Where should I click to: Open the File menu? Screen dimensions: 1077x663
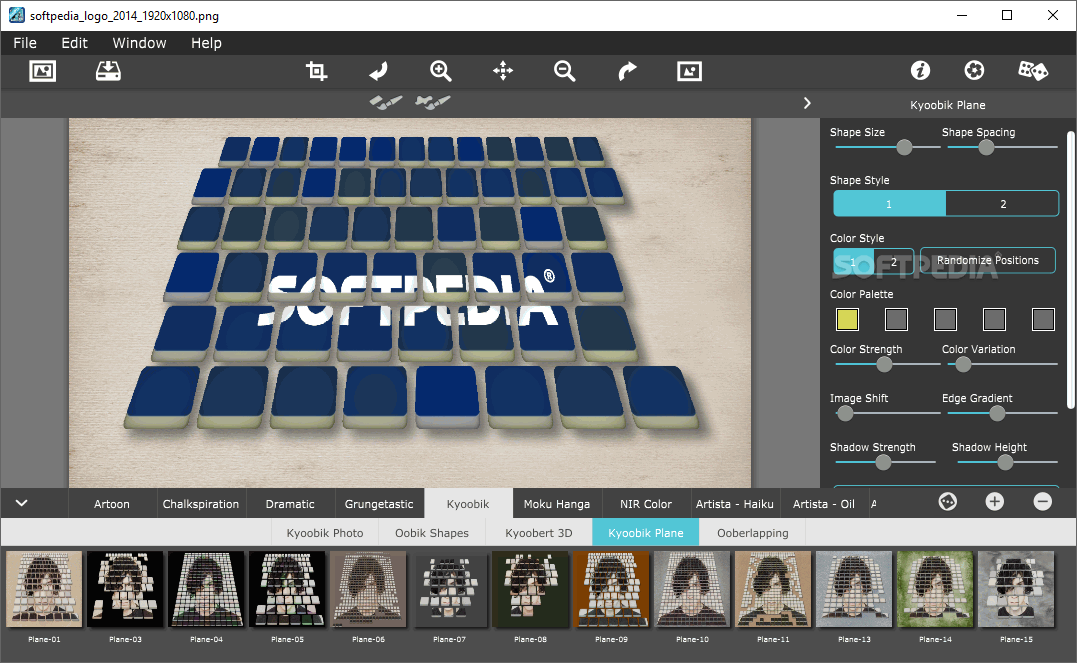click(25, 43)
